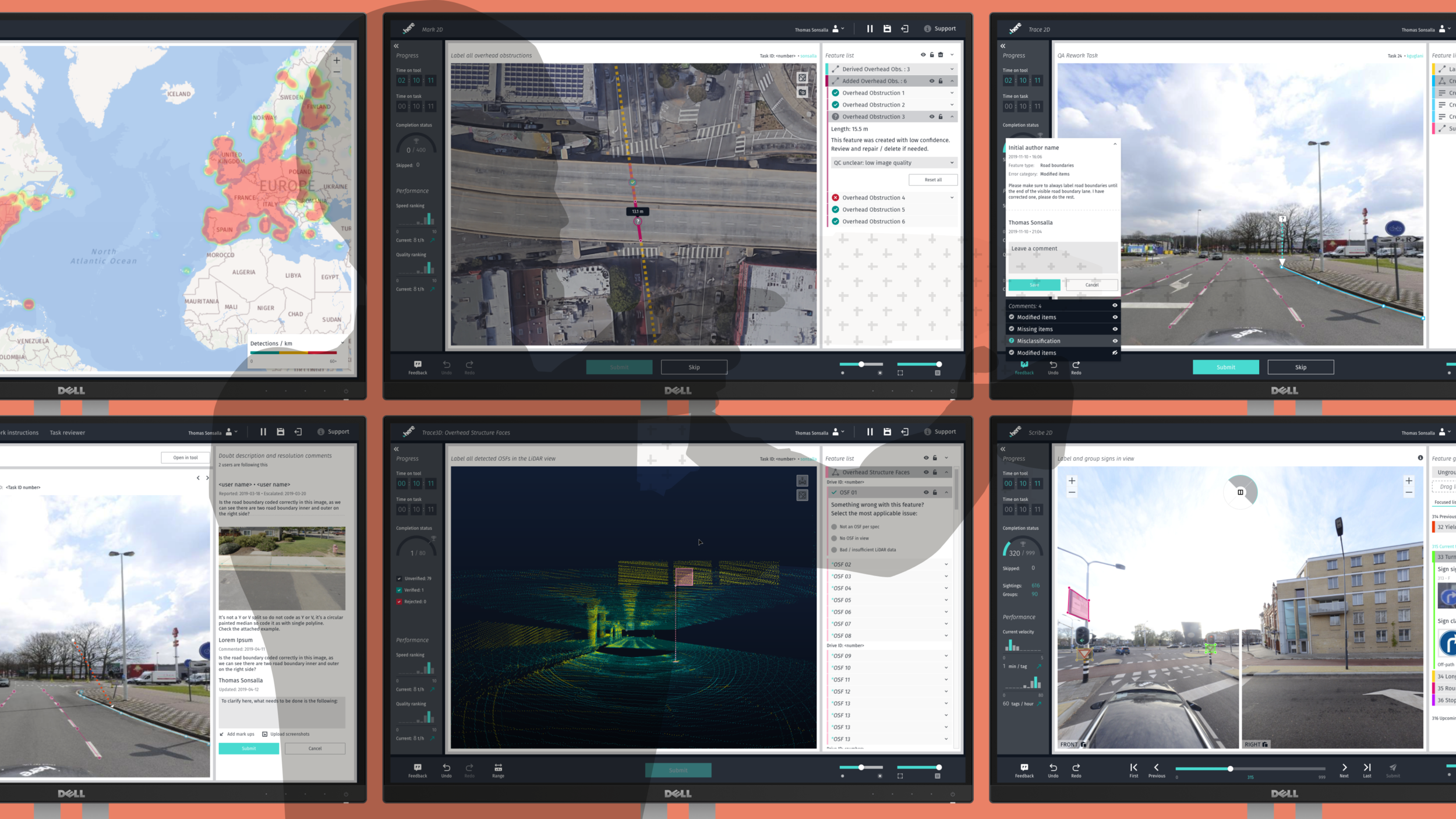Screen dimensions: 1456x819
Task: Go to Next frame in Scribe 2D
Action: (x=1344, y=770)
